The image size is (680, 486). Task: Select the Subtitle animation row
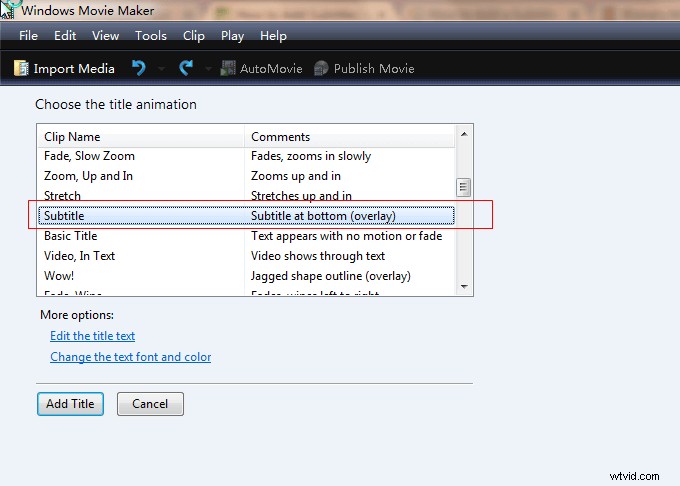coord(246,216)
